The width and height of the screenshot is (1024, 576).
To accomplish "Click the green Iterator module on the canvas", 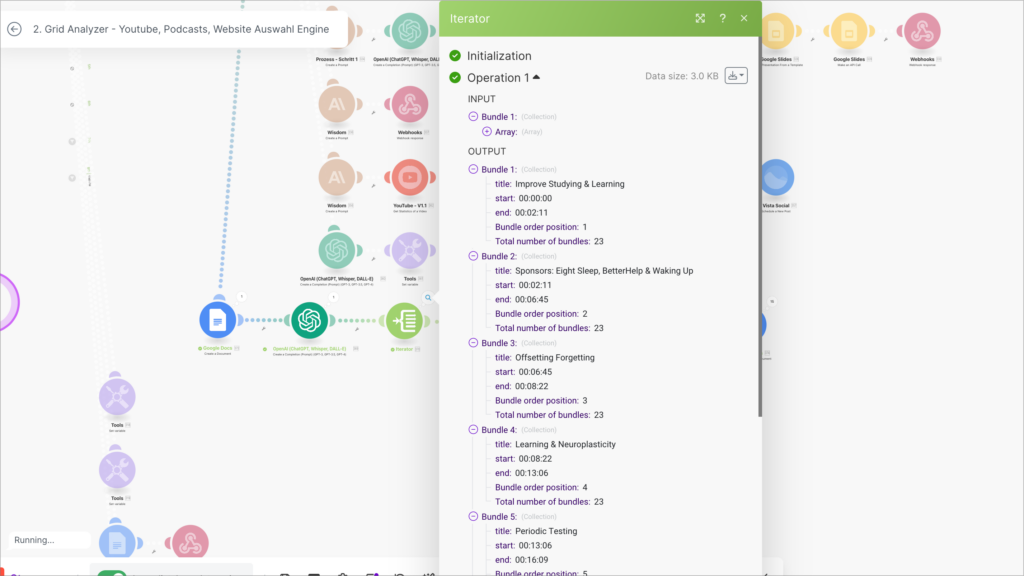I will pos(404,320).
